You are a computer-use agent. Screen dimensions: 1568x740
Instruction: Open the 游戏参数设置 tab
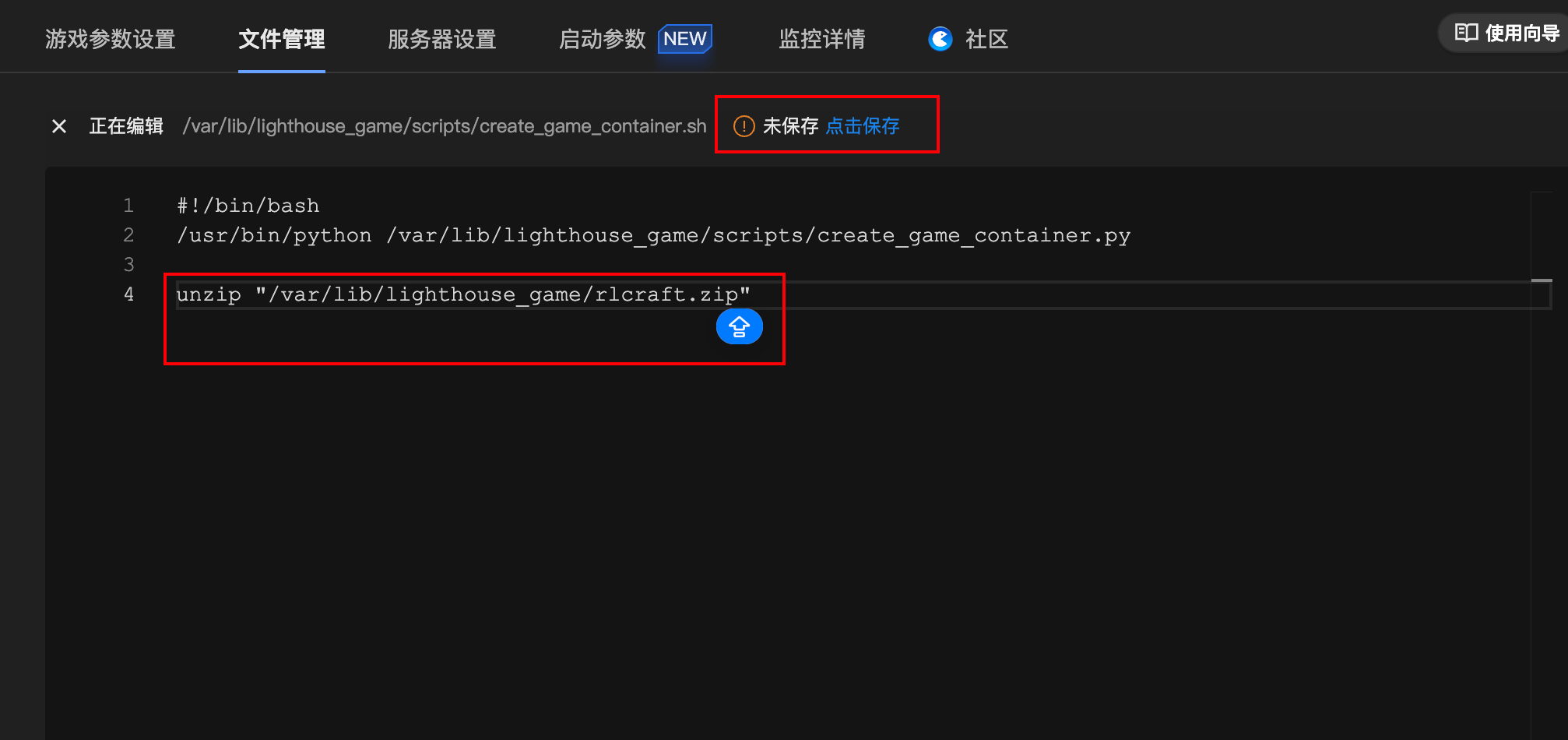click(x=111, y=39)
